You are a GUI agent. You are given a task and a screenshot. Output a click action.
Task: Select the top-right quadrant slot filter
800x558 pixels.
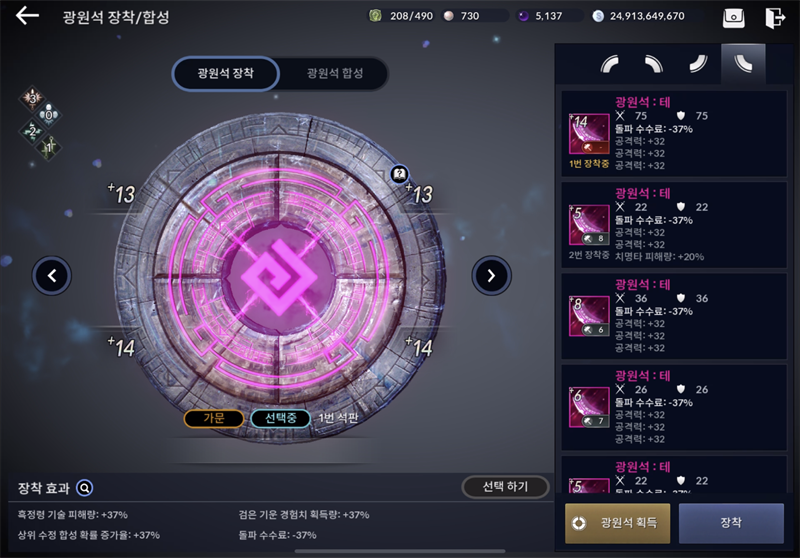[654, 64]
